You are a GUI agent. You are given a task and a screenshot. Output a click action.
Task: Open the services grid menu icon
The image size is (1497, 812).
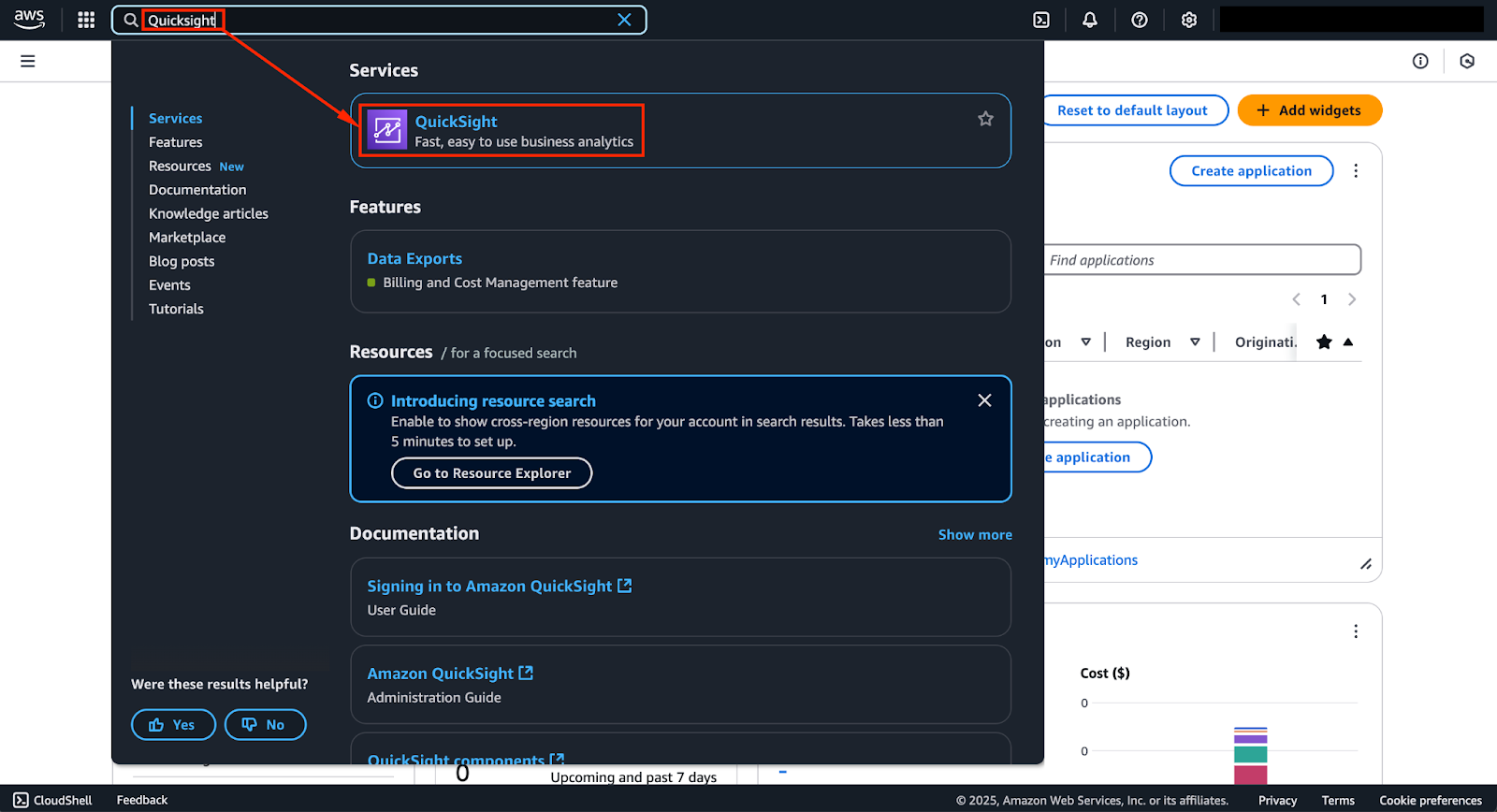pyautogui.click(x=86, y=20)
